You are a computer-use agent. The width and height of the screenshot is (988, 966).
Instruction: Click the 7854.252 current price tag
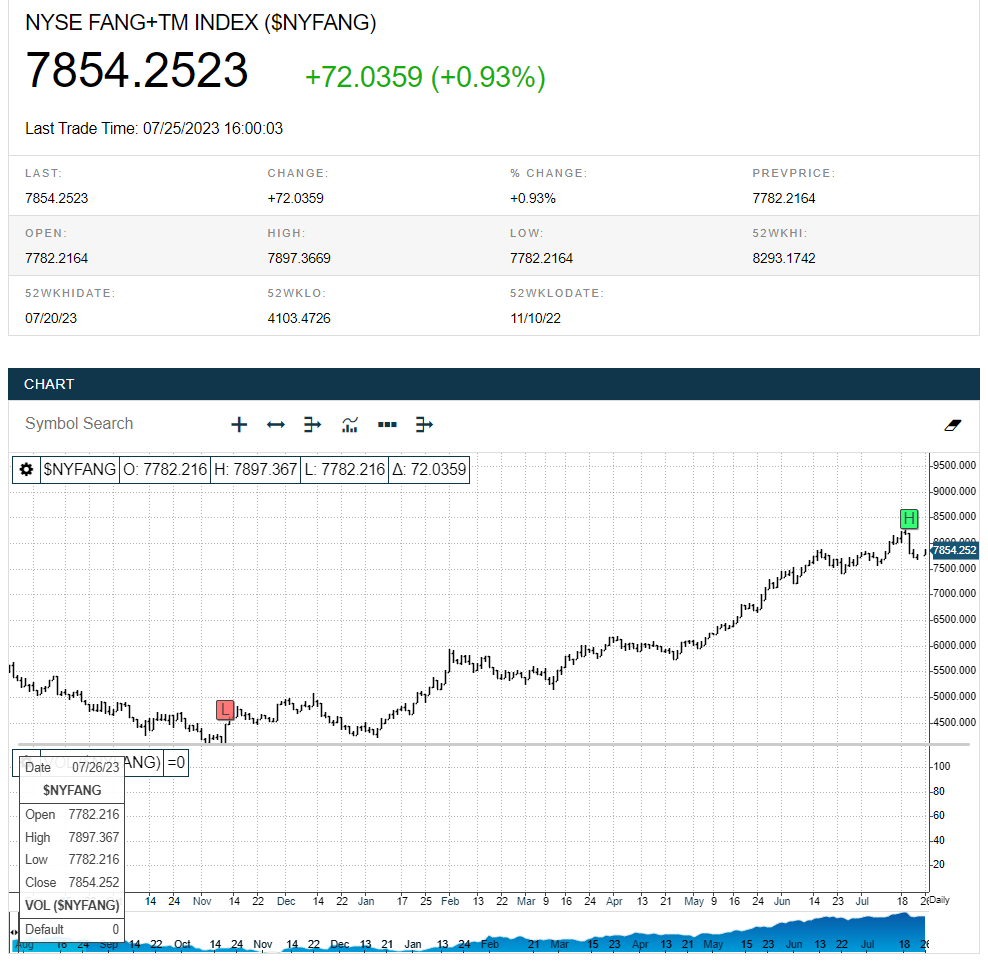click(x=954, y=550)
